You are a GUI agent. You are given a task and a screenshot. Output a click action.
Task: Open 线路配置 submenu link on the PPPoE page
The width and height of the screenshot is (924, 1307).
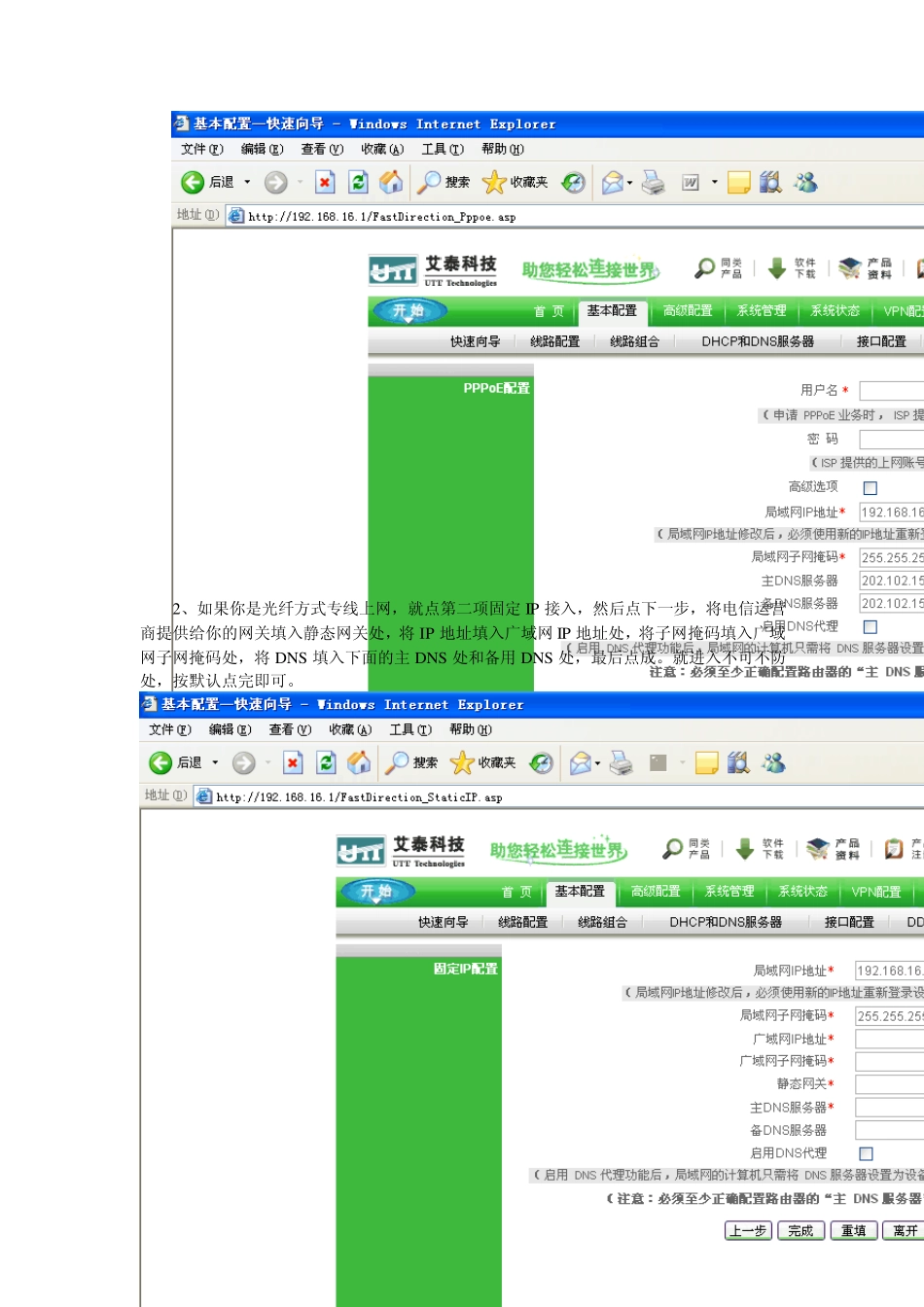pyautogui.click(x=555, y=341)
